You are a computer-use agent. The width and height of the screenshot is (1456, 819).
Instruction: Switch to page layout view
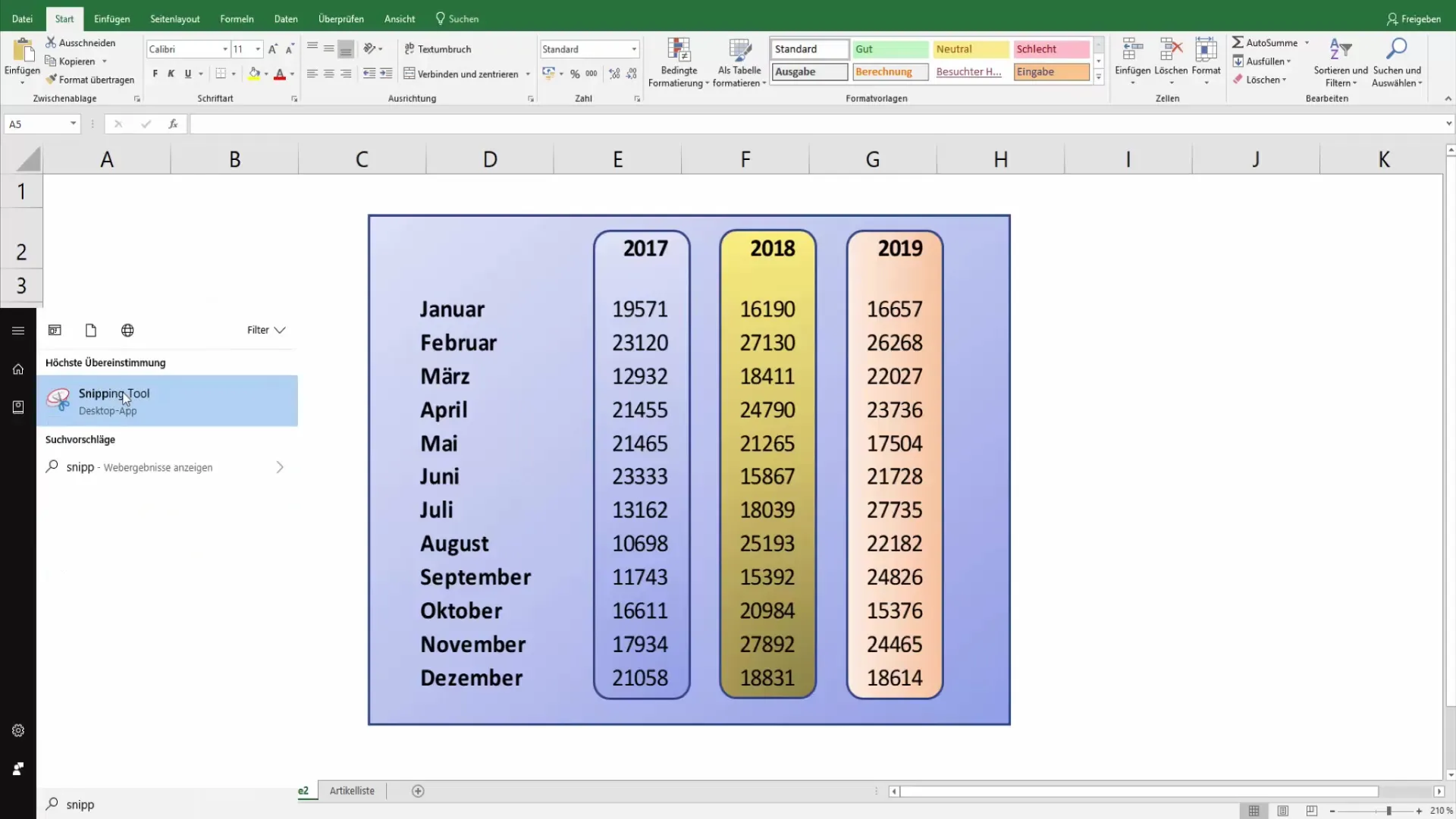[x=1282, y=811]
